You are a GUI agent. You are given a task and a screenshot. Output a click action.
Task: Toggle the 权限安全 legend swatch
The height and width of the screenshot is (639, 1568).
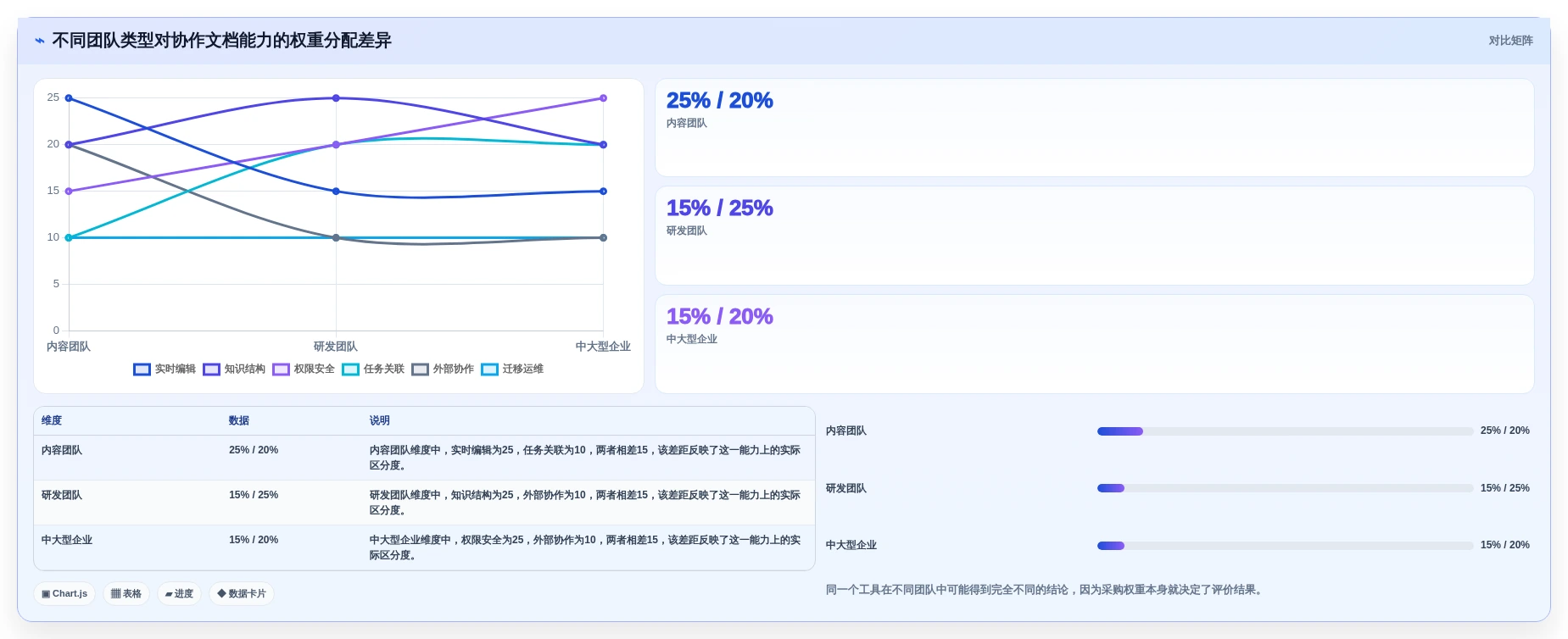(x=281, y=370)
